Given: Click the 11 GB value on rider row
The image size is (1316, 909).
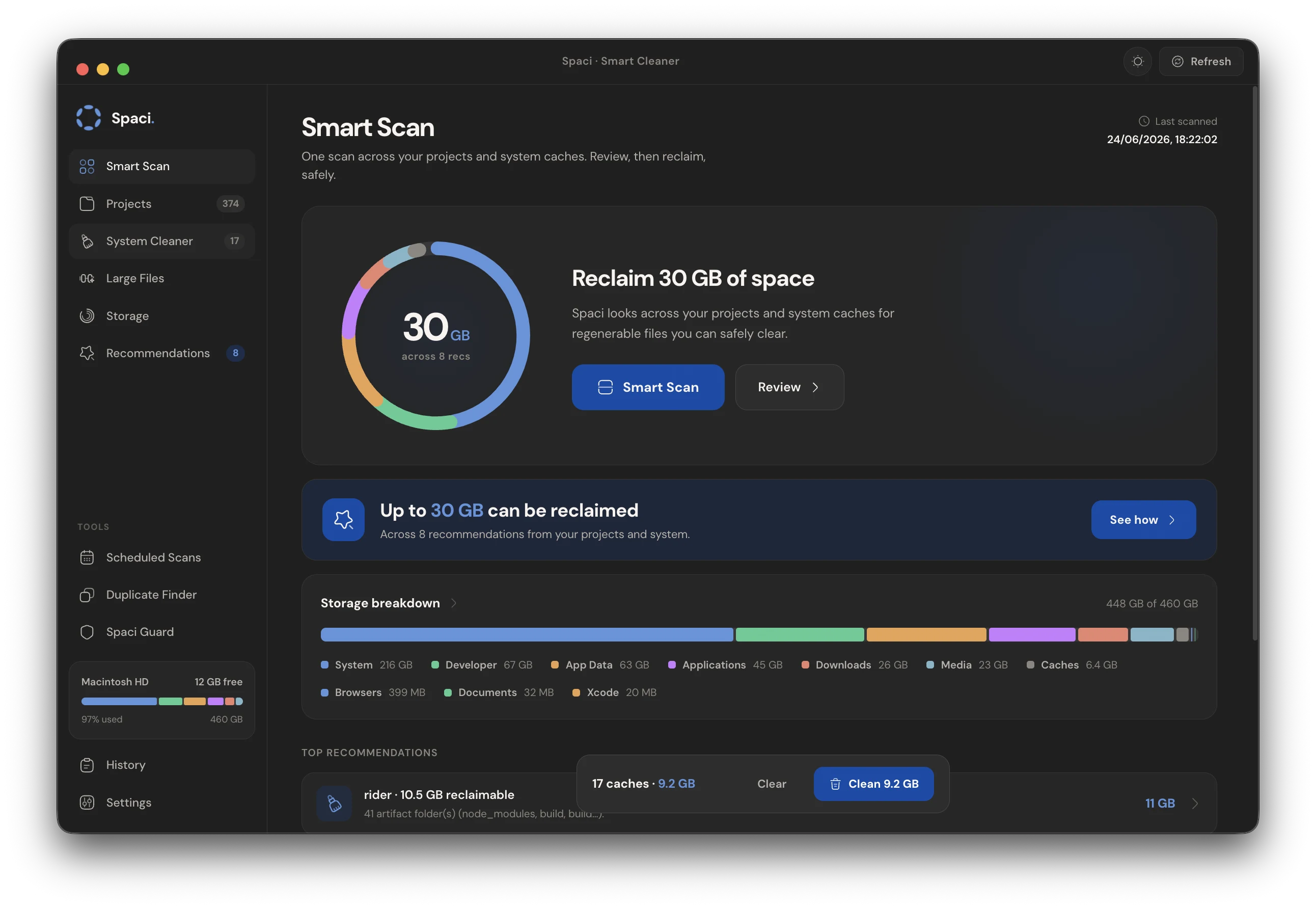Looking at the screenshot, I should click(1160, 803).
